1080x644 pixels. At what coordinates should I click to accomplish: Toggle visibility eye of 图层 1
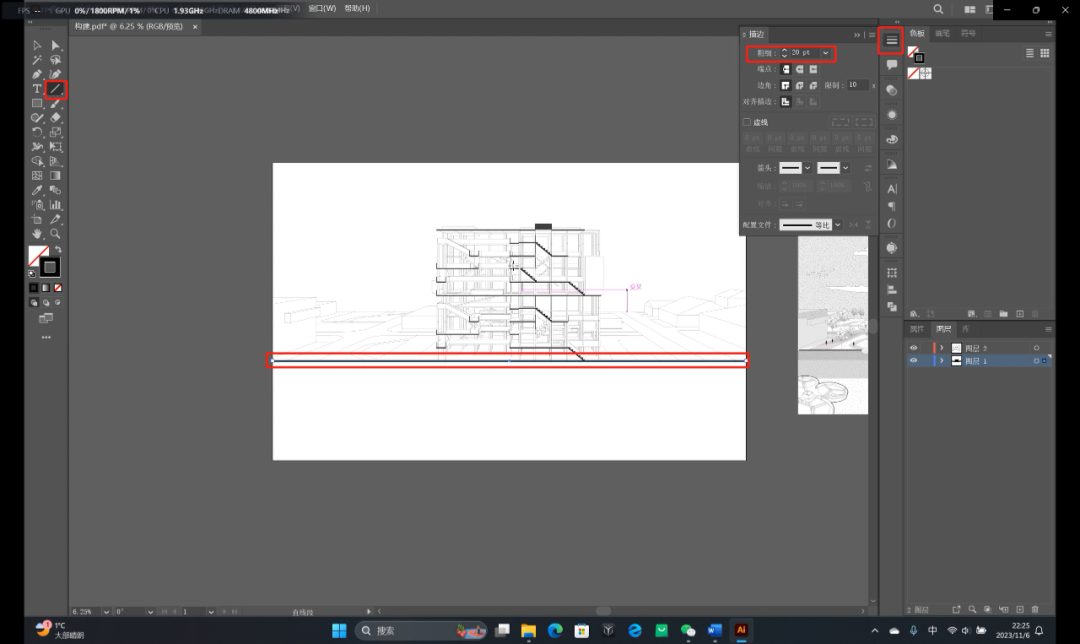(913, 361)
